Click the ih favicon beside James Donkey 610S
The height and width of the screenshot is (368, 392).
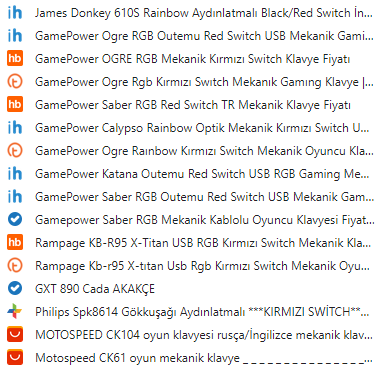[x=15, y=13]
